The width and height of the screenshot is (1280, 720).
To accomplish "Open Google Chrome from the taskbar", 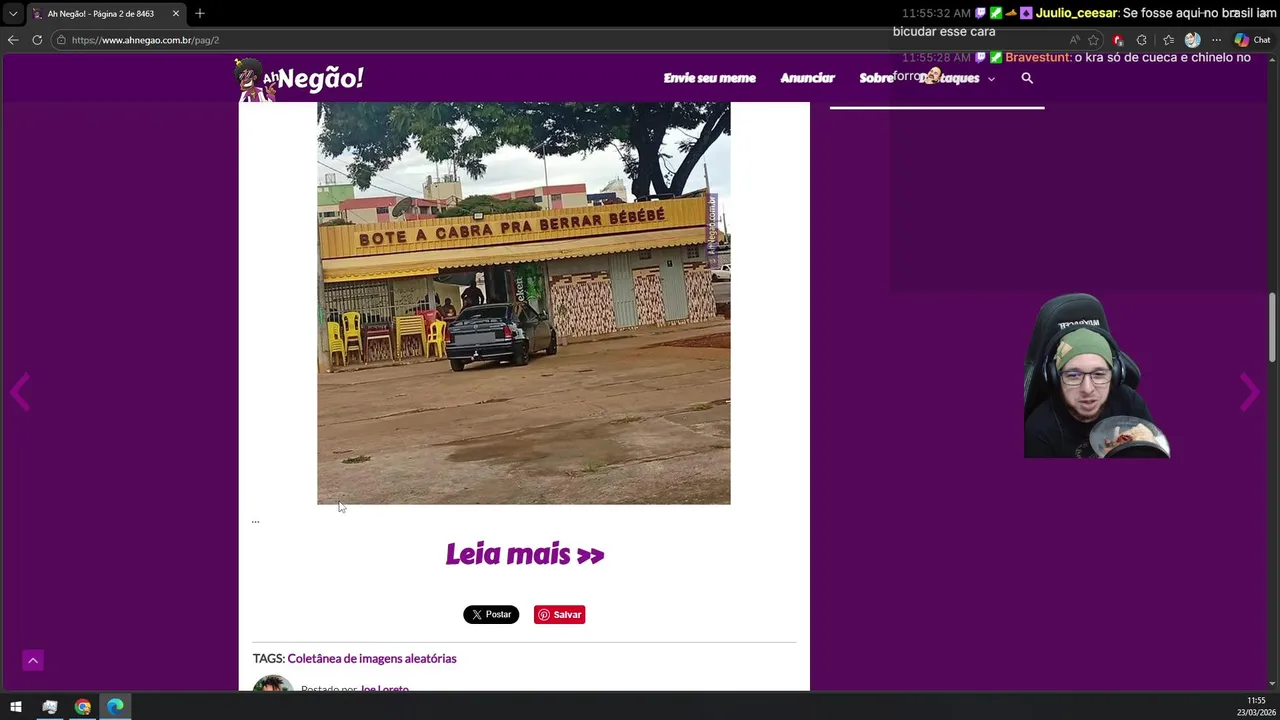I will point(83,707).
